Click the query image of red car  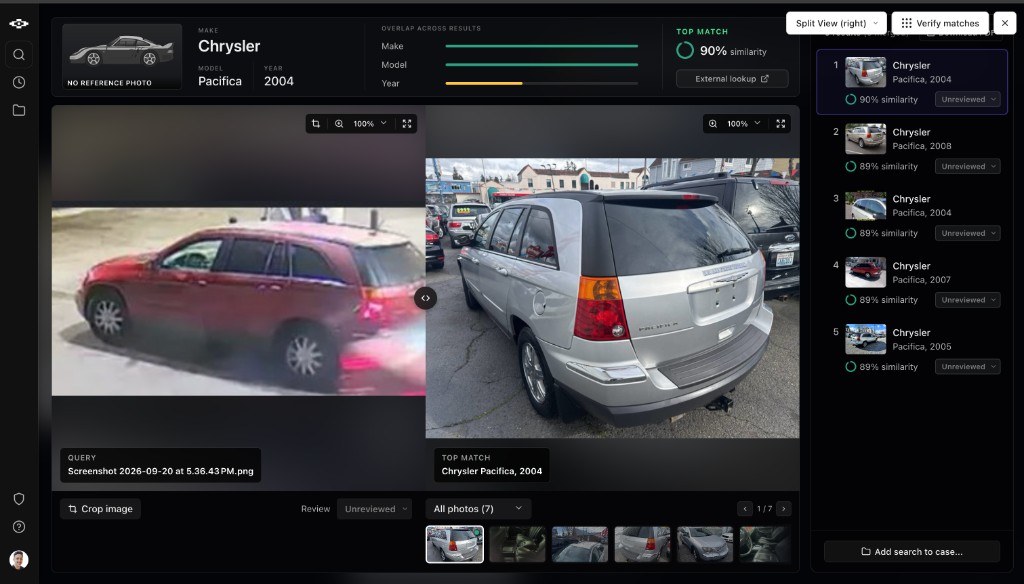(x=239, y=301)
